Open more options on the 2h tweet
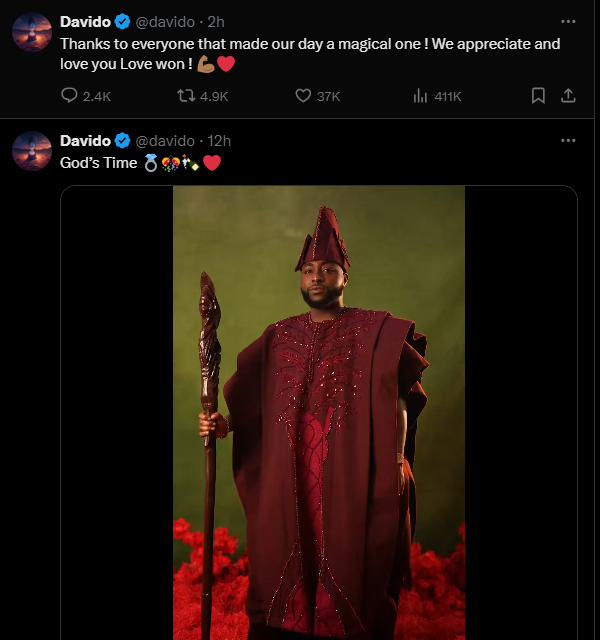 [x=568, y=21]
